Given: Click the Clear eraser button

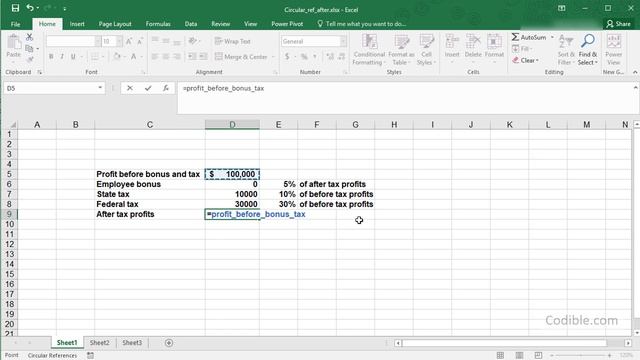Looking at the screenshot, I should (526, 60).
